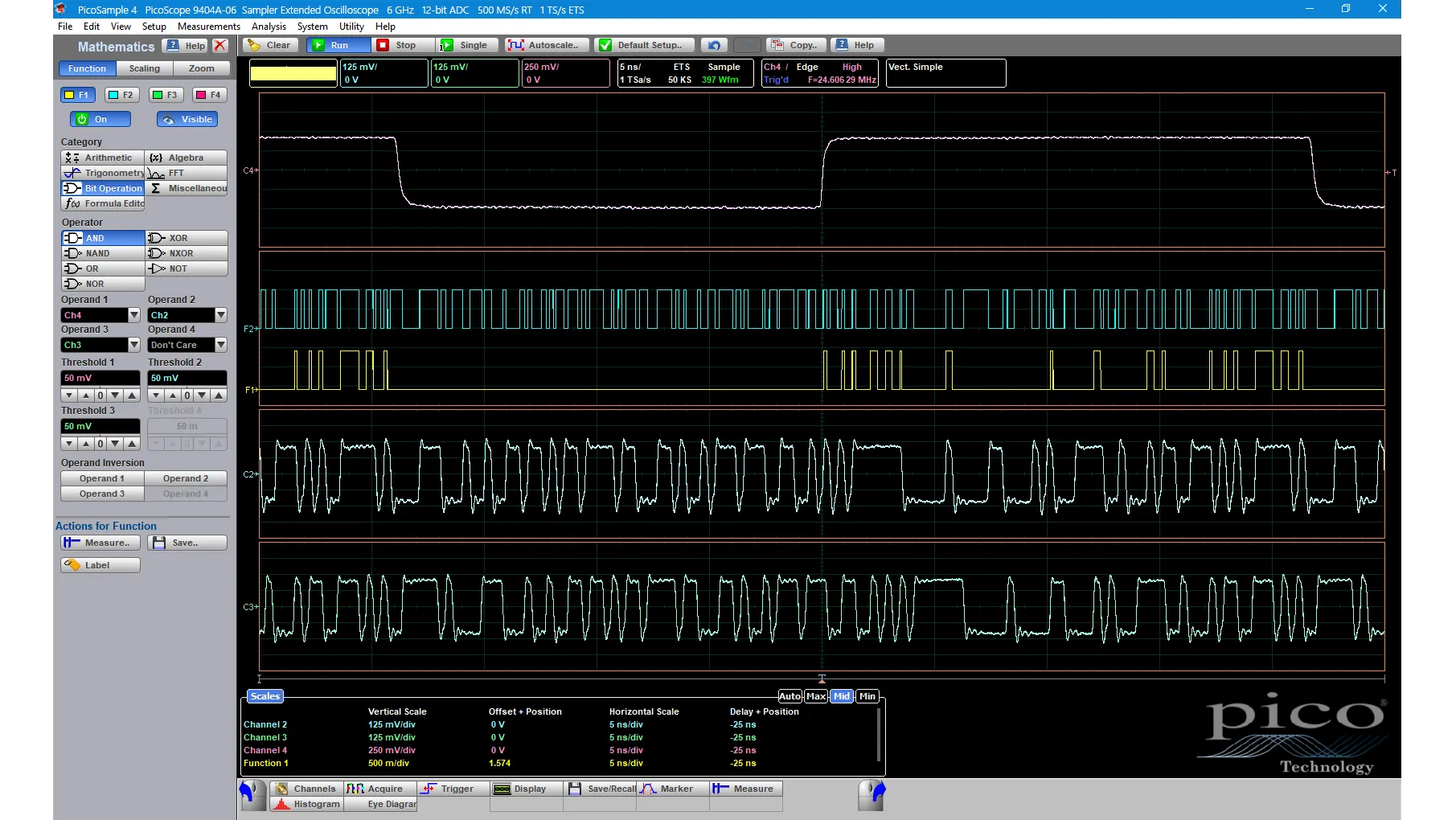Screen dimensions: 1456x820
Task: Select function F3
Action: tap(166, 95)
